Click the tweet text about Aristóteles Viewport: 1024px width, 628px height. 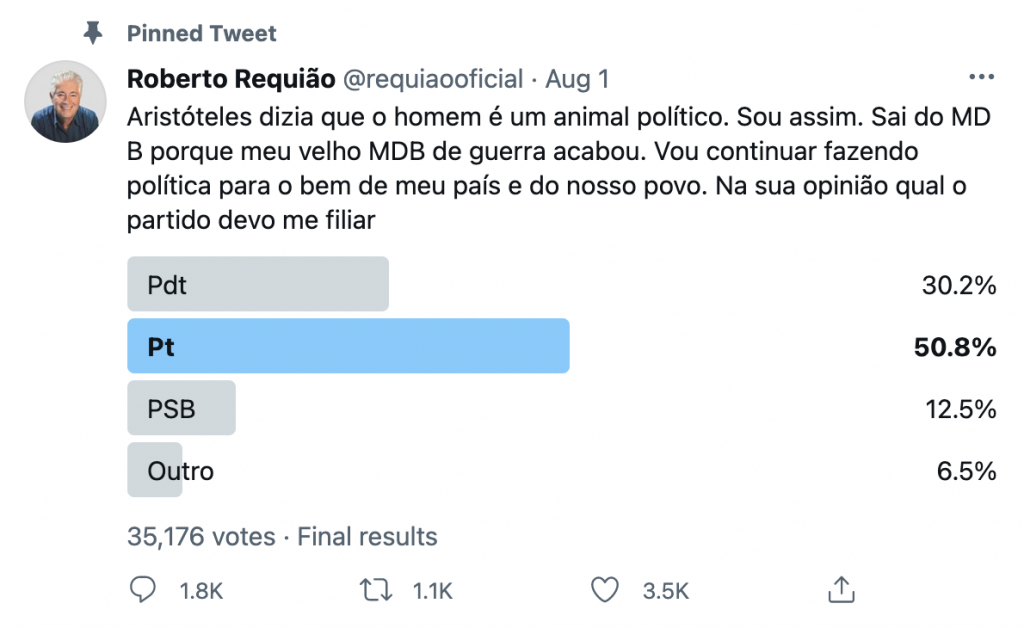click(x=560, y=168)
